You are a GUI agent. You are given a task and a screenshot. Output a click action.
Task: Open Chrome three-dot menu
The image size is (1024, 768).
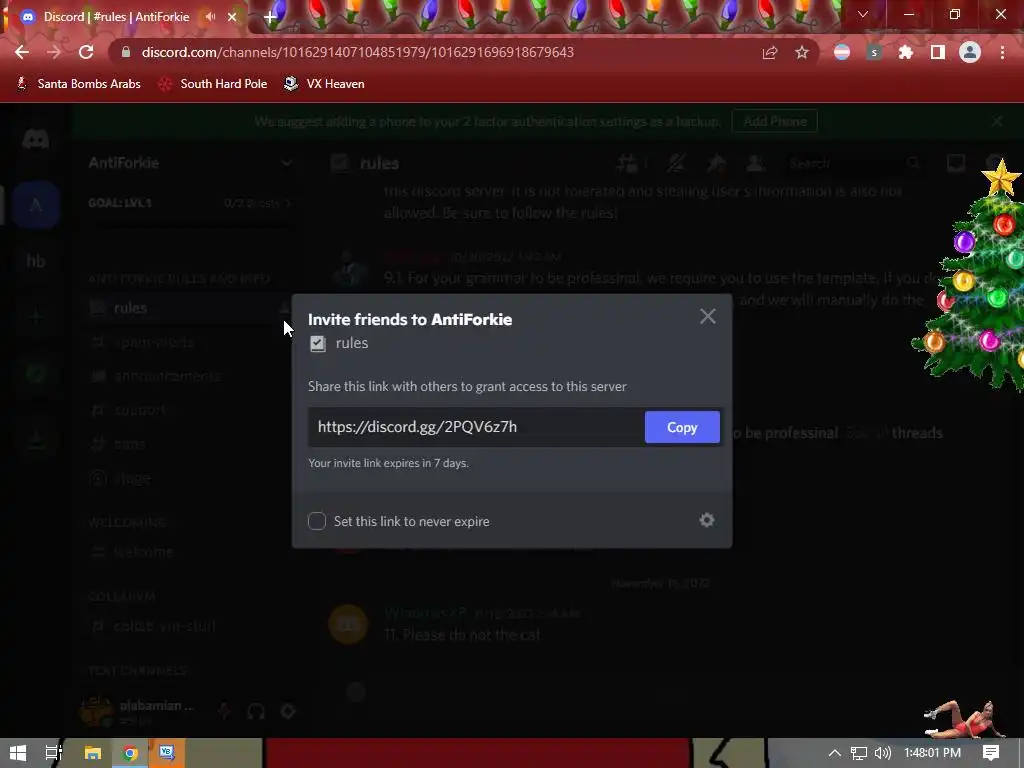tap(1002, 52)
